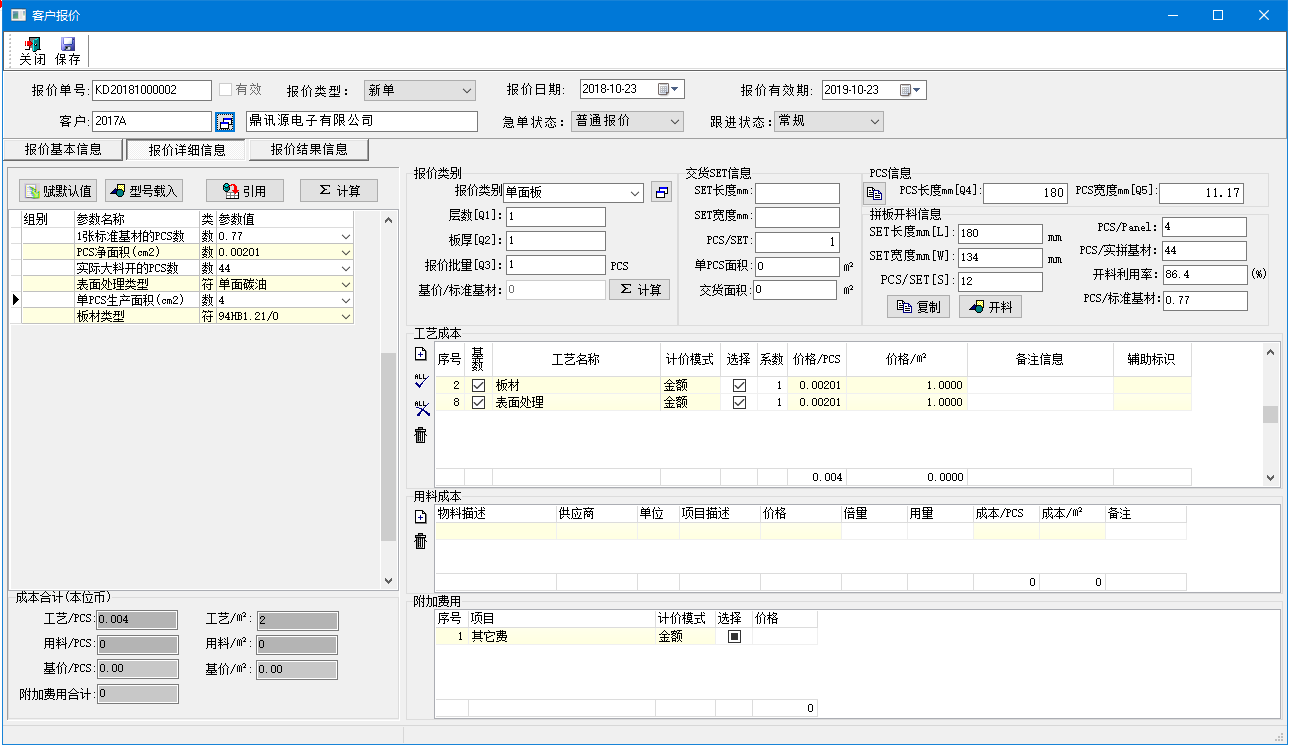The image size is (1289, 746).
Task: Open the 急单状态 dropdown showing 普通报价
Action: click(x=627, y=121)
